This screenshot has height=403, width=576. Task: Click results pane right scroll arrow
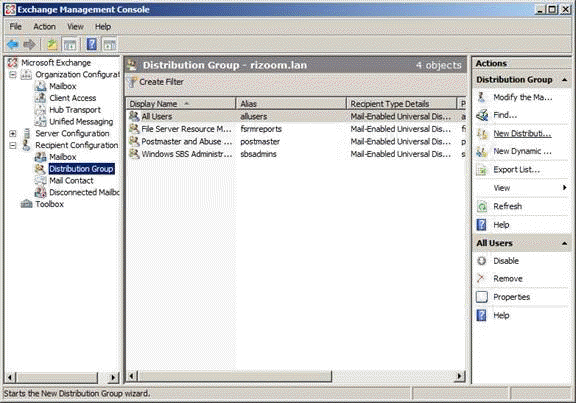click(x=459, y=376)
